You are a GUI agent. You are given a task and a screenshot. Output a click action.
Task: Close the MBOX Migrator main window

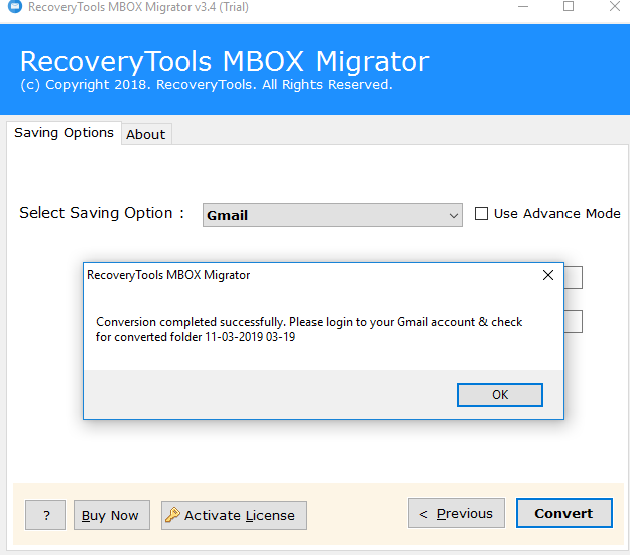(615, 6)
